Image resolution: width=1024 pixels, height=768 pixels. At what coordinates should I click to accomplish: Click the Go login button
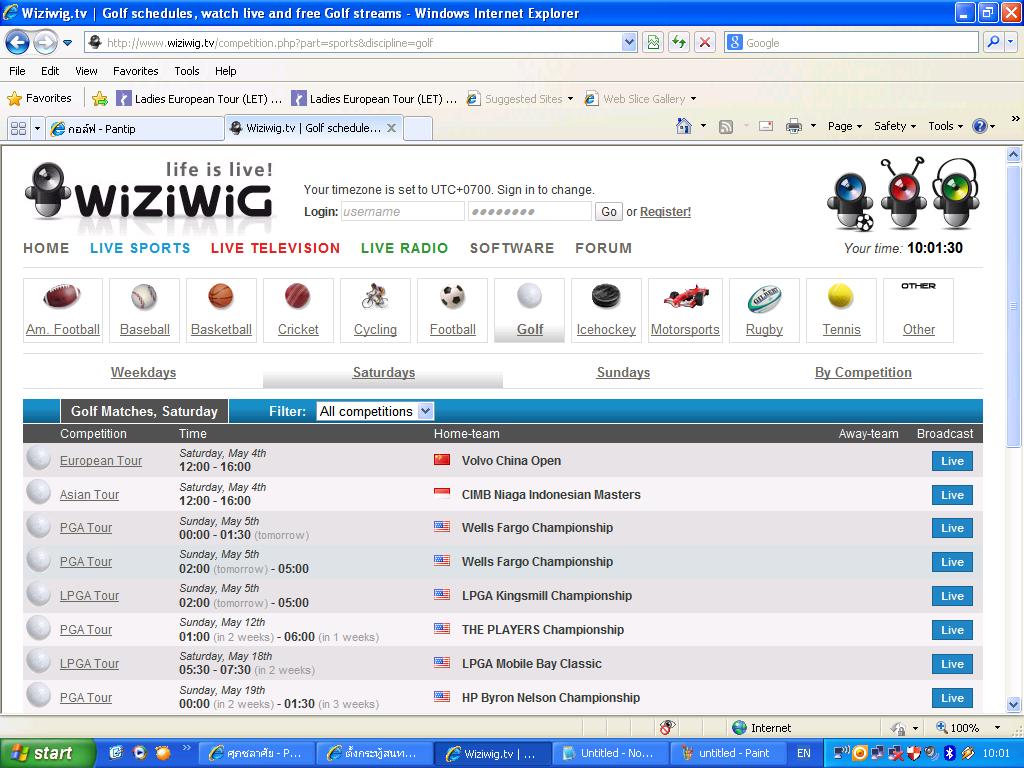coord(609,212)
